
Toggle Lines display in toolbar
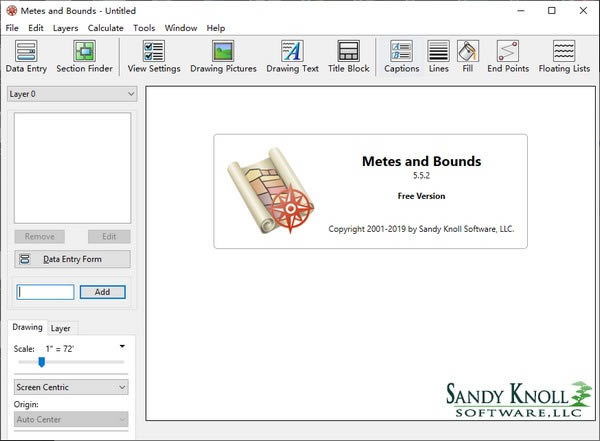438,57
